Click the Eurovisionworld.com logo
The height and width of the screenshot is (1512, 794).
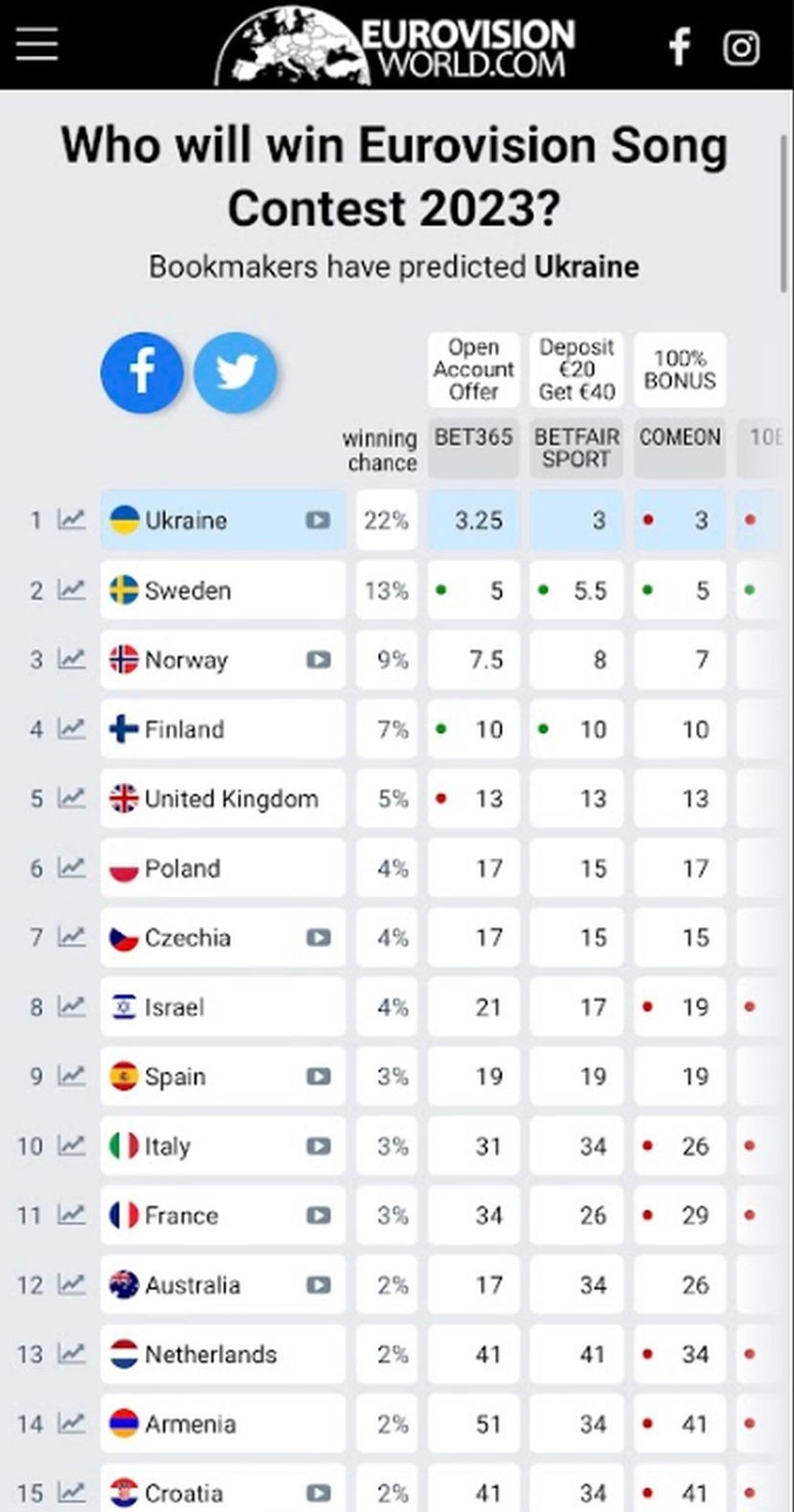tap(396, 47)
